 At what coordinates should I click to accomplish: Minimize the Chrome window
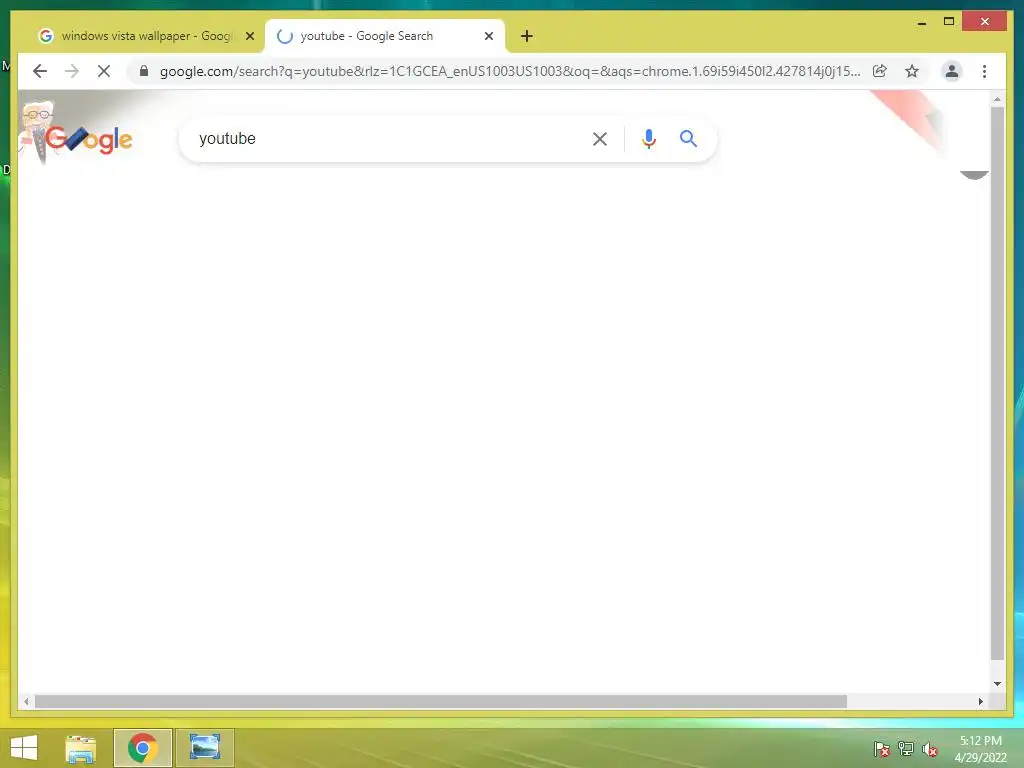coord(921,22)
